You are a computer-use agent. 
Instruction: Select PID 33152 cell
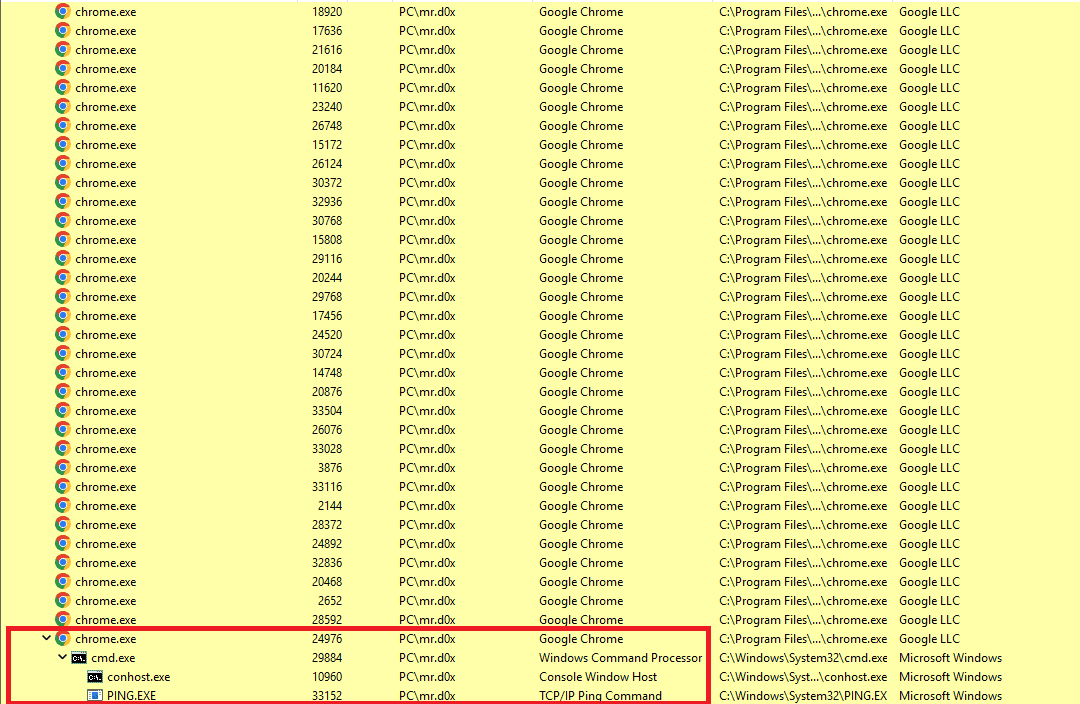click(x=326, y=696)
